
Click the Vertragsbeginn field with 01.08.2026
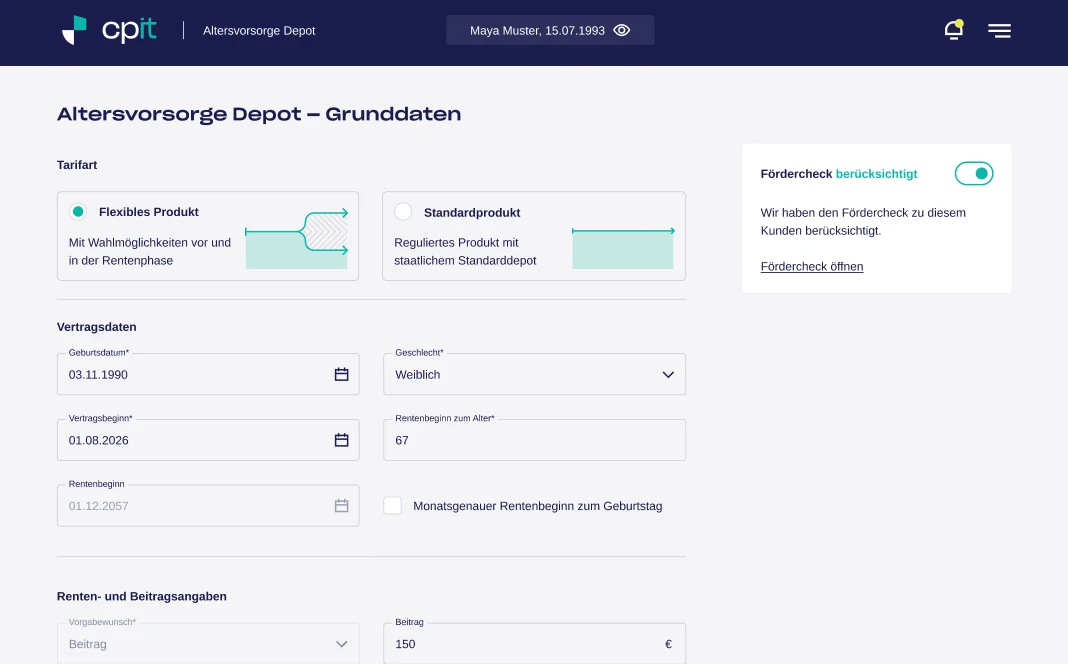pos(208,440)
